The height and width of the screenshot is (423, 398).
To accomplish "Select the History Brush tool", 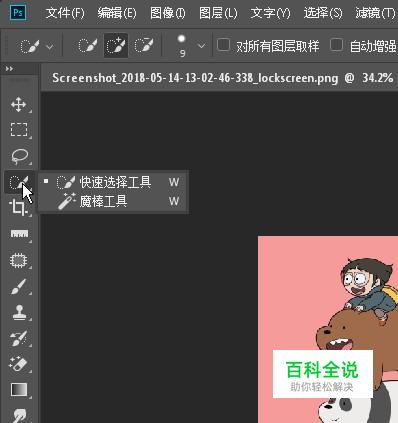I will tap(19, 338).
